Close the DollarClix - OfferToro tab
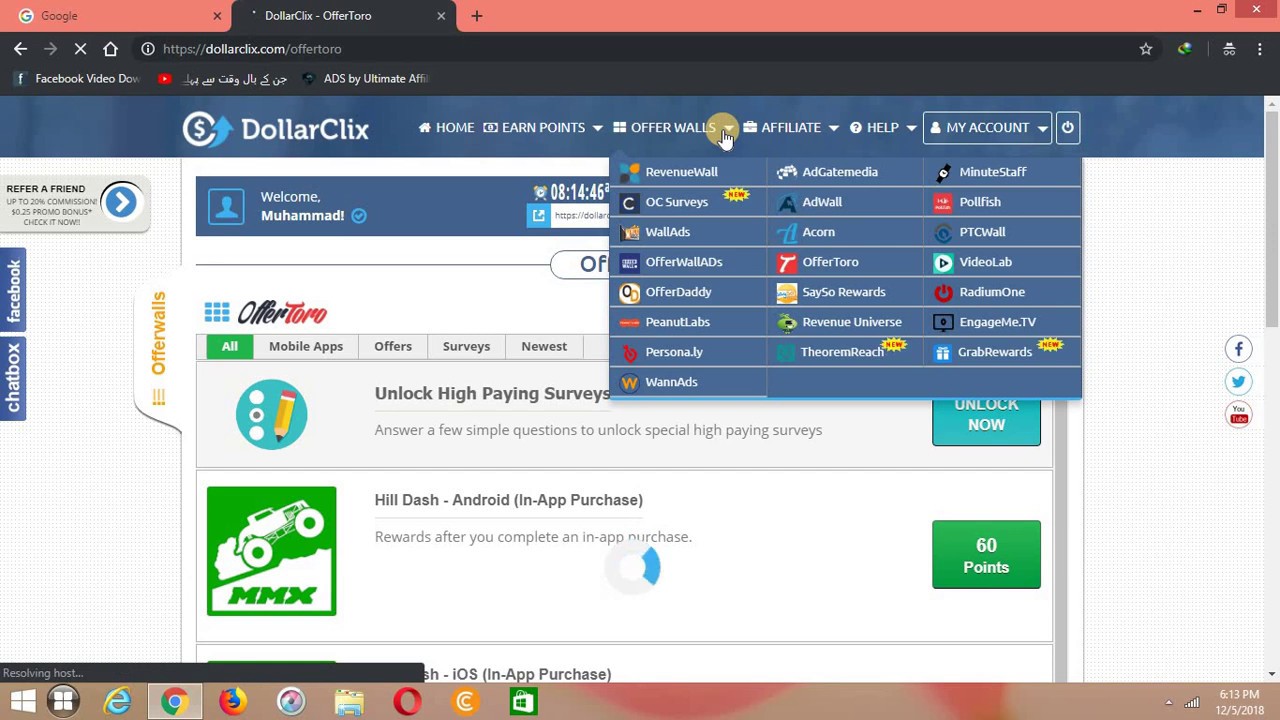 point(441,16)
